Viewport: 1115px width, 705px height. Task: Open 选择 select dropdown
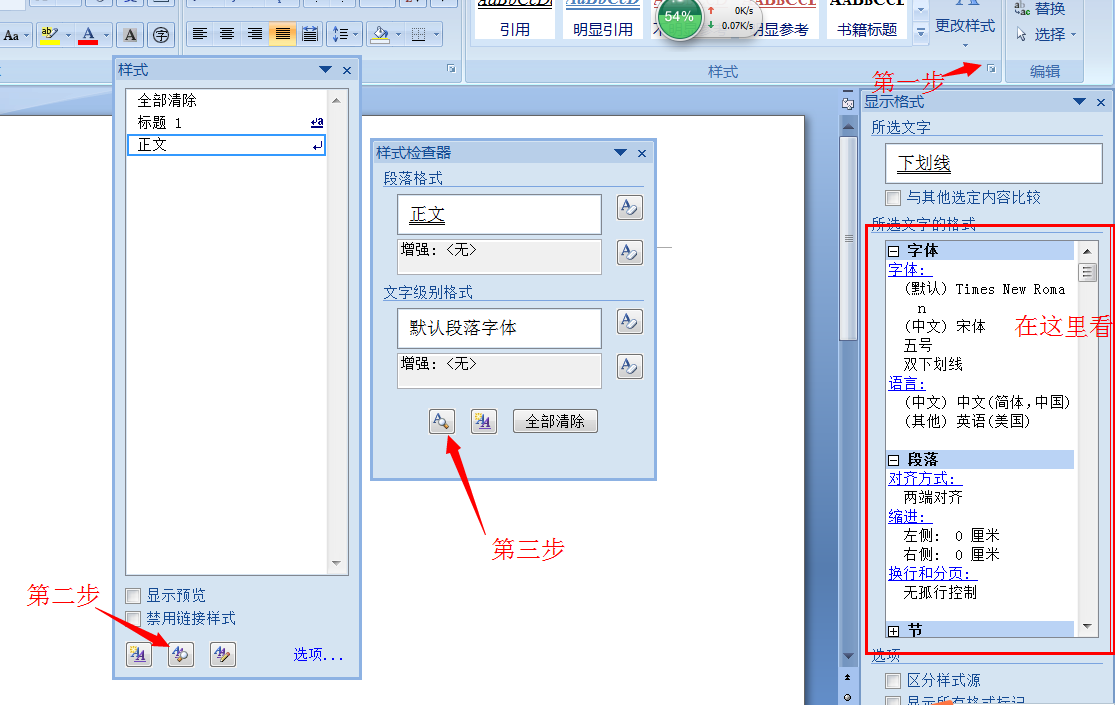pos(1045,34)
